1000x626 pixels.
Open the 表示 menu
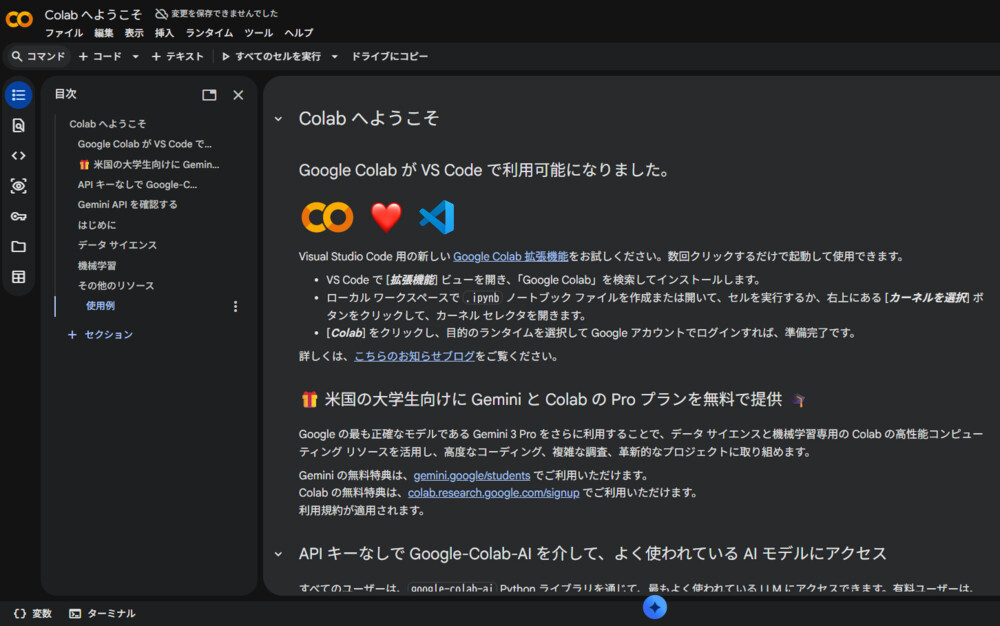coord(134,33)
